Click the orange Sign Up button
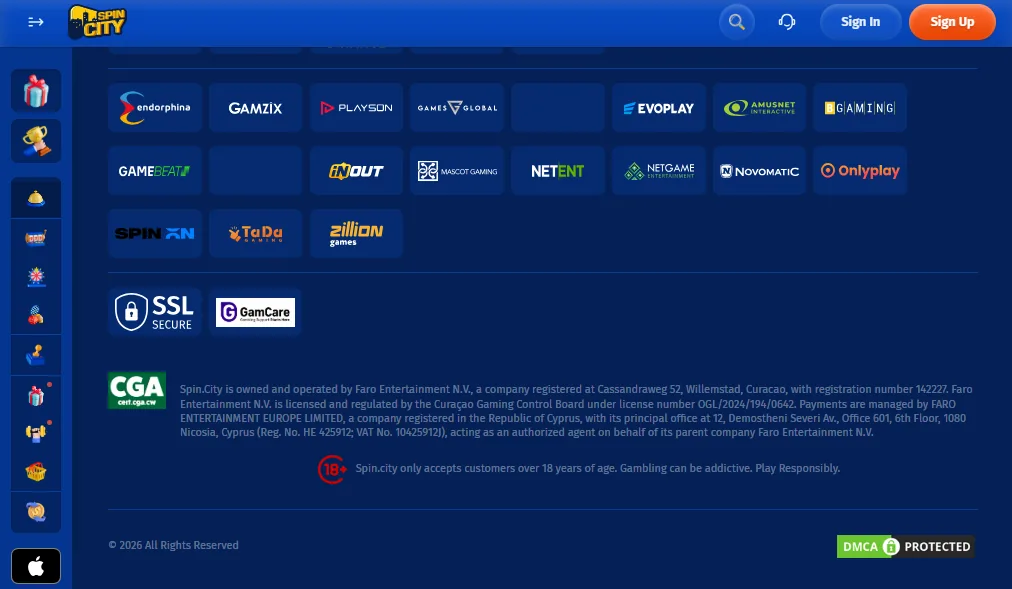This screenshot has width=1012, height=589. tap(952, 22)
